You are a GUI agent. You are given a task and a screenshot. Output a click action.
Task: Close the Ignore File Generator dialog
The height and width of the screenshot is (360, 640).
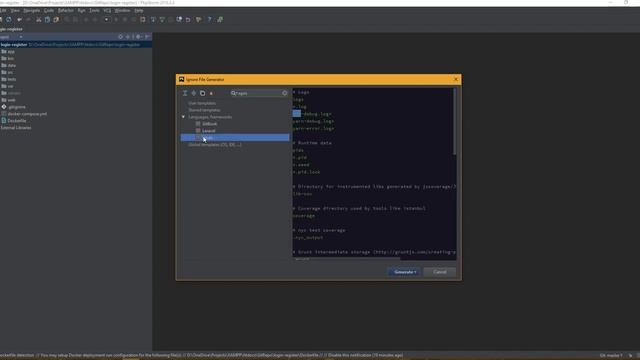[x=456, y=80]
